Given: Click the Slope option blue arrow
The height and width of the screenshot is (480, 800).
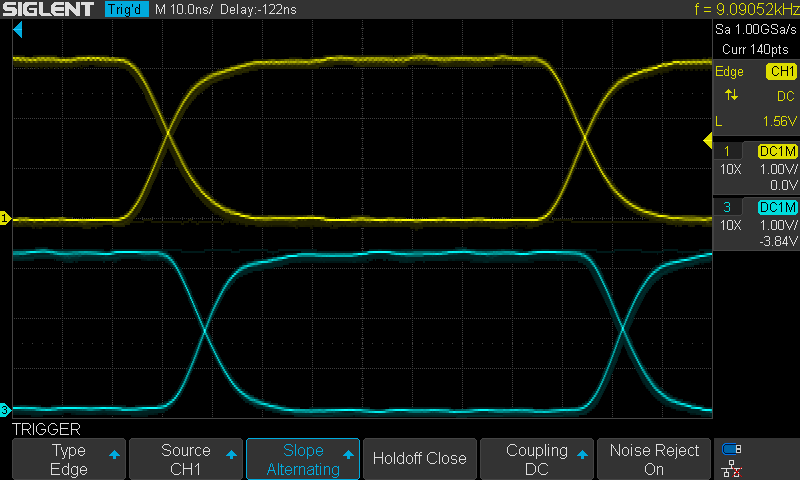Looking at the screenshot, I should [348, 454].
